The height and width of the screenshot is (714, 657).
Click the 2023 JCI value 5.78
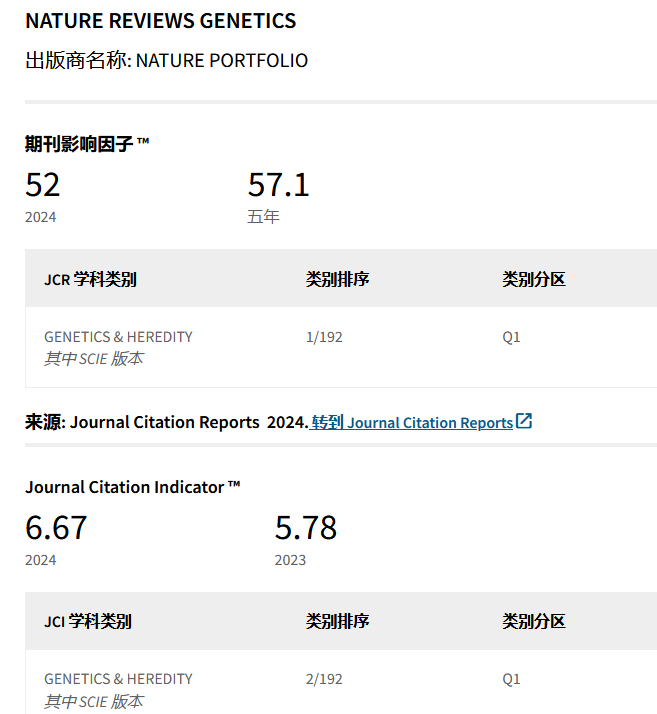(305, 528)
